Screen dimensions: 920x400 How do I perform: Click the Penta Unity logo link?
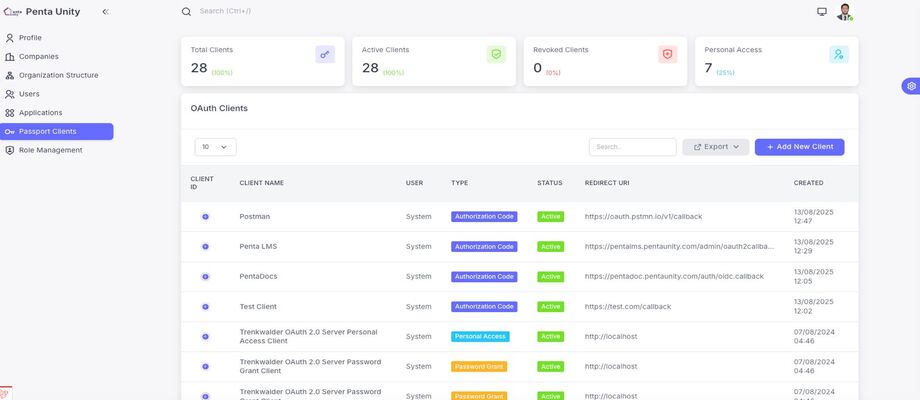pos(44,12)
